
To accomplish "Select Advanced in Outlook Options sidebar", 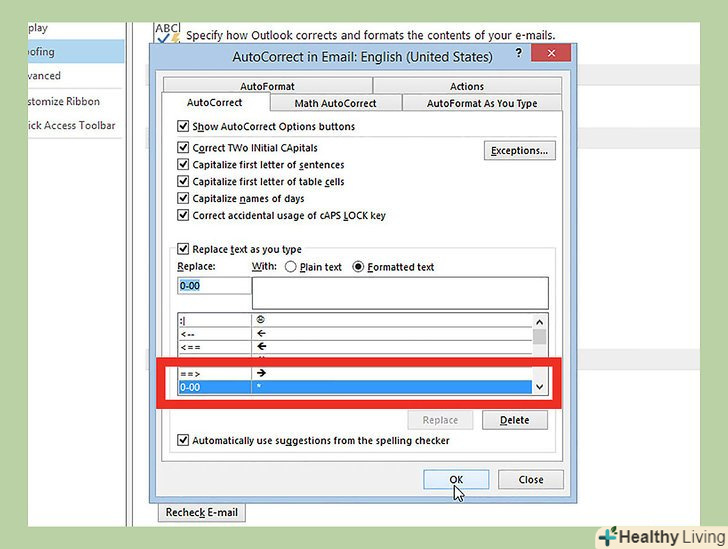I will 76,75.
